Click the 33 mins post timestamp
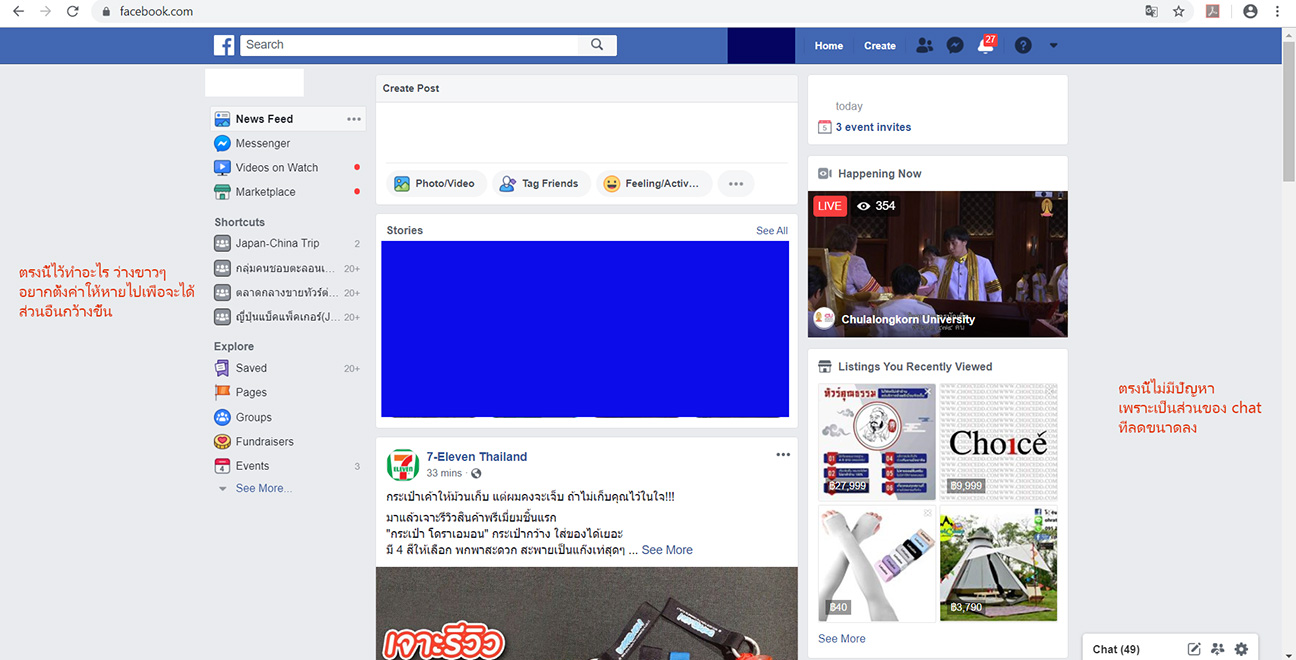The image size is (1296, 660). (444, 473)
